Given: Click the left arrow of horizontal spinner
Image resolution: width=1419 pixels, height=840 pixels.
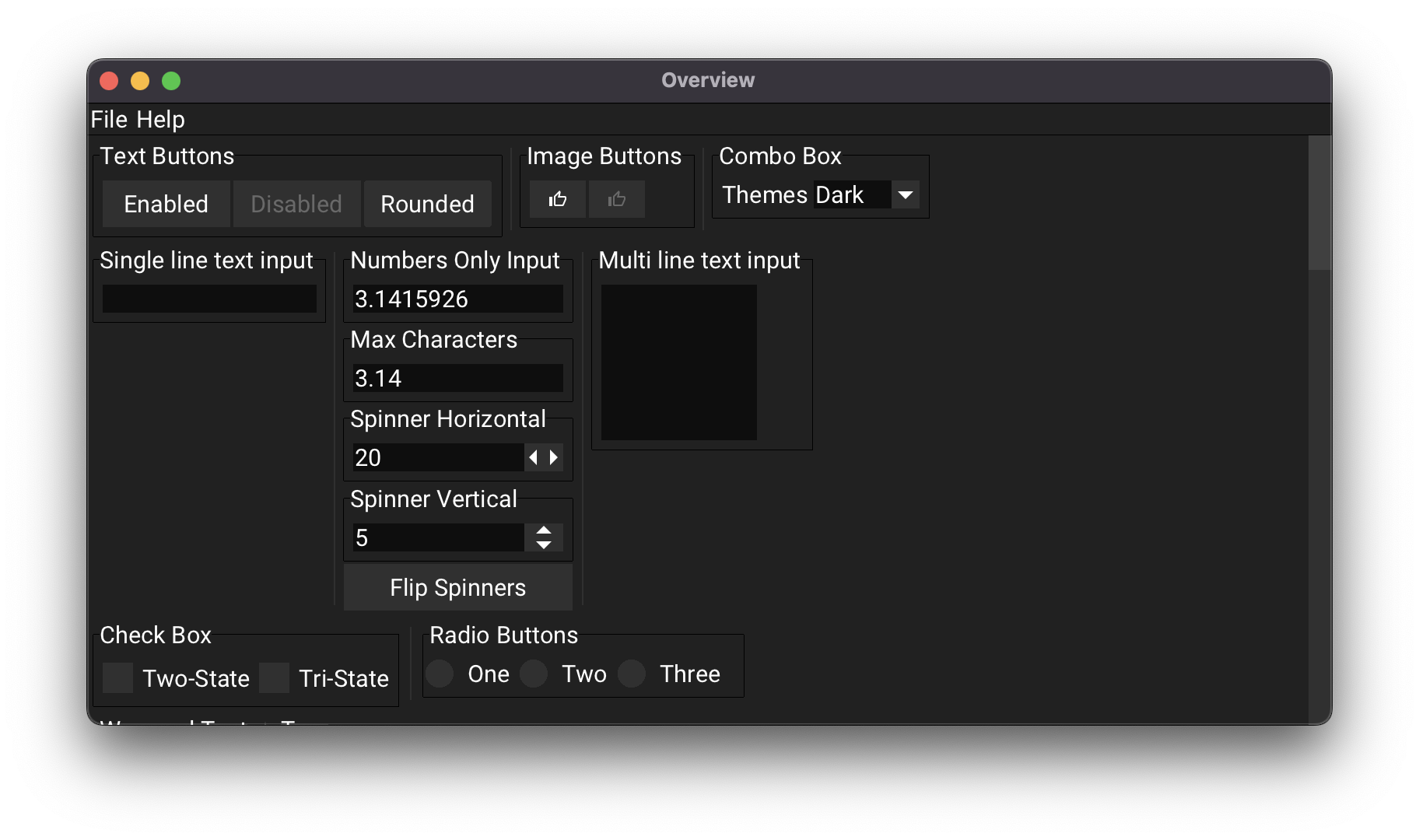Looking at the screenshot, I should [x=533, y=457].
